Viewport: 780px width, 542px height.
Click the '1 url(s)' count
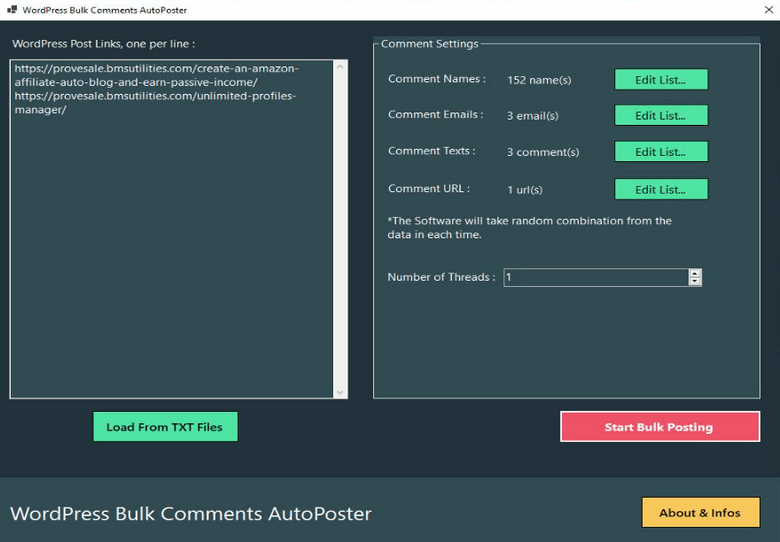[x=525, y=190]
